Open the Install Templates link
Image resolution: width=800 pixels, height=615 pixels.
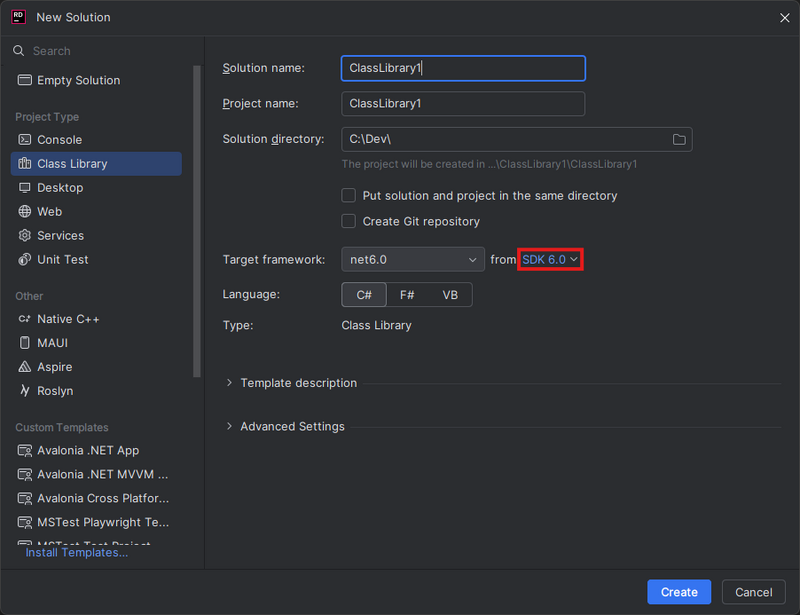77,552
